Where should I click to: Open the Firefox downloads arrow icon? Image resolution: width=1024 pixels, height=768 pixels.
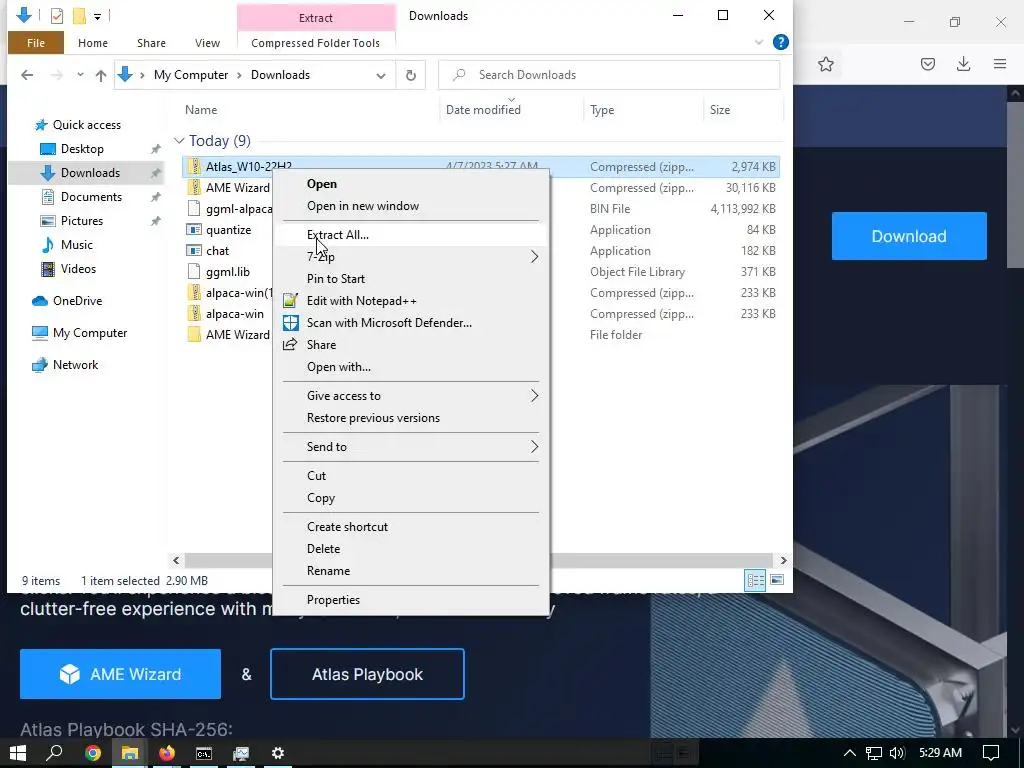tap(963, 64)
